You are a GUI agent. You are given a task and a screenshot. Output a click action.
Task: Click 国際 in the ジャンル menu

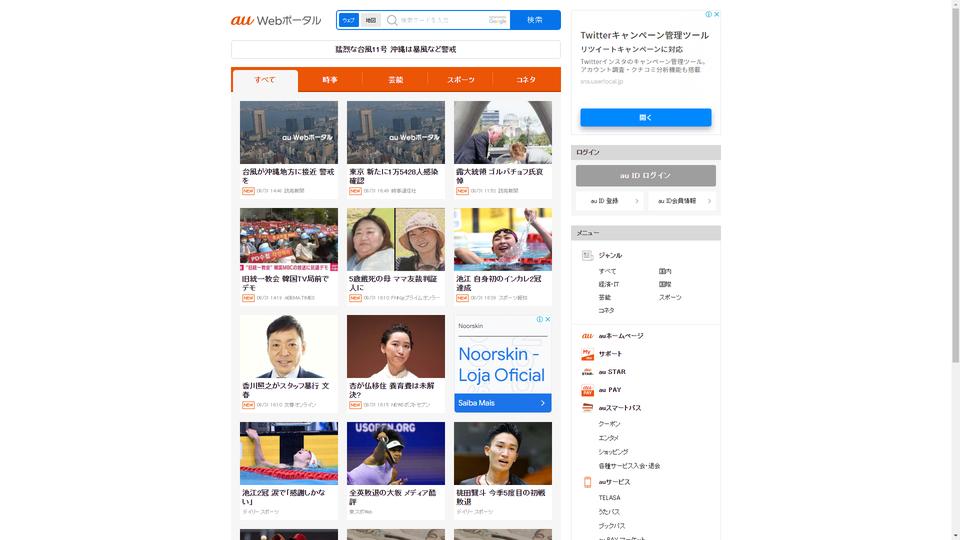pos(665,284)
